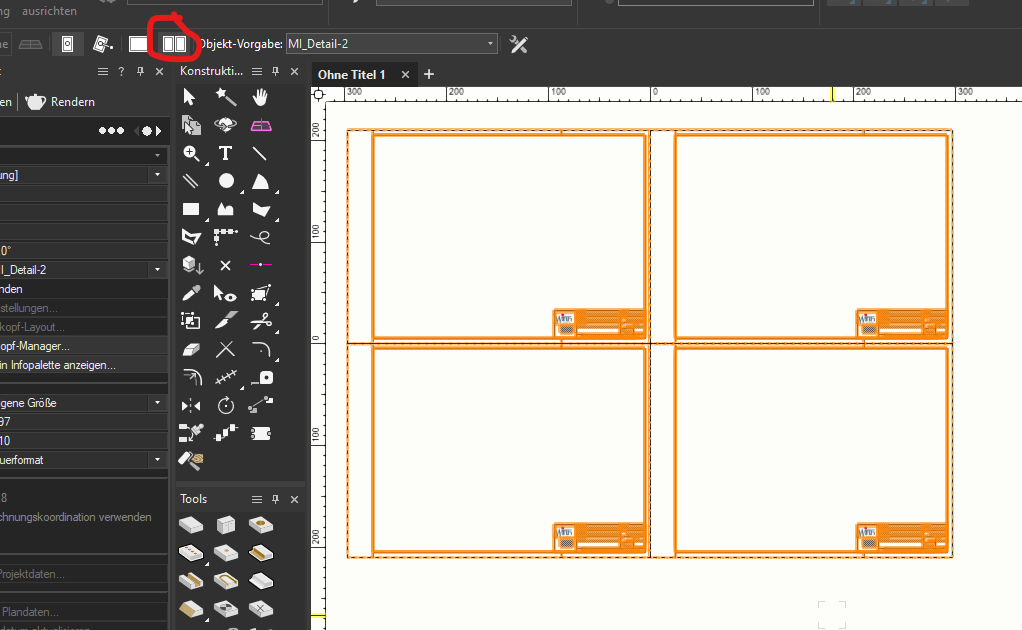Activate the Line tool
The image size is (1022, 630).
(258, 153)
